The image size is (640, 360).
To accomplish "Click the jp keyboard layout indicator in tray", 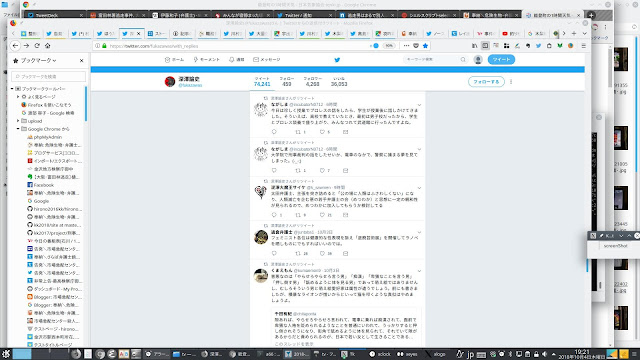I will pyautogui.click(x=470, y=354).
